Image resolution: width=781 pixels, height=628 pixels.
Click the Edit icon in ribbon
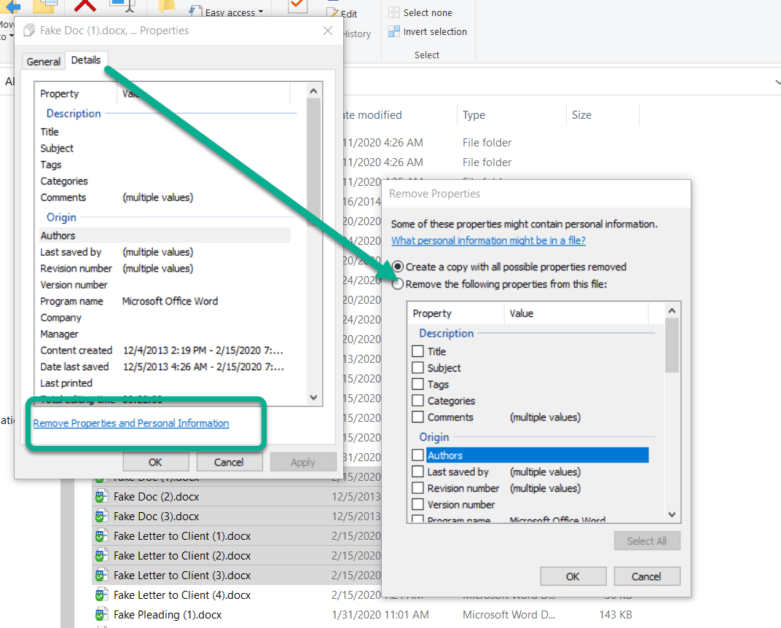332,12
